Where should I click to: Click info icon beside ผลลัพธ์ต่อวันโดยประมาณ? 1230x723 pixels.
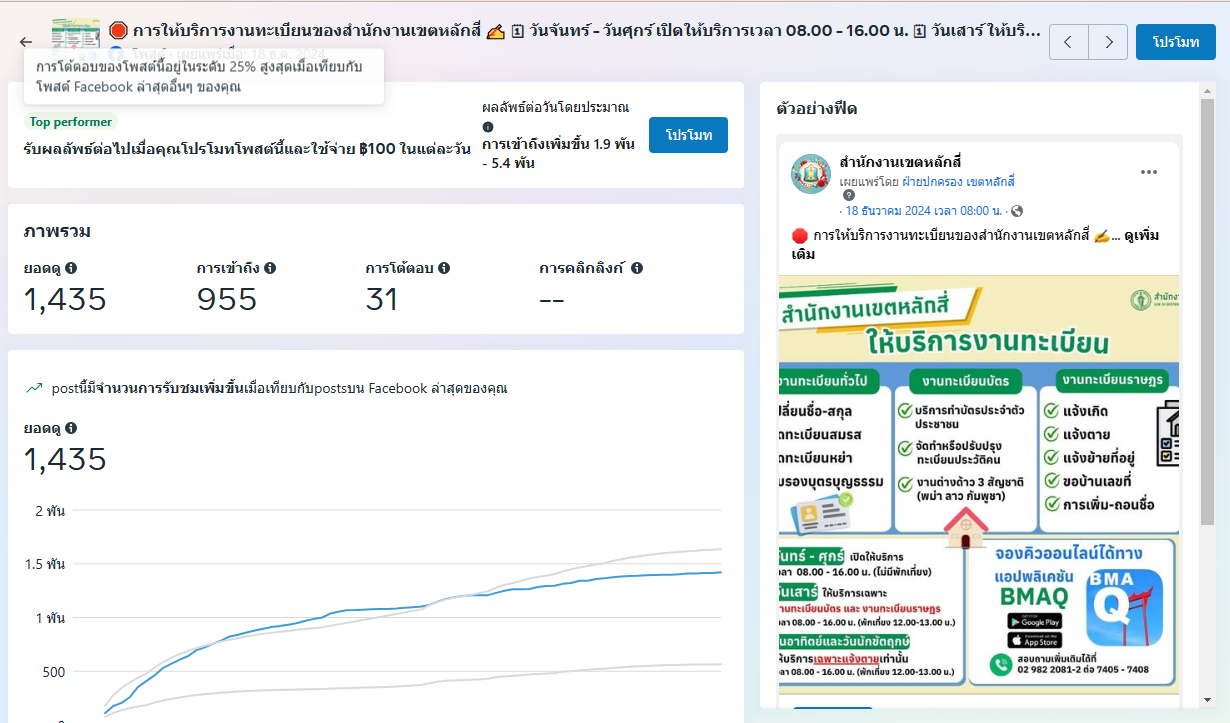(488, 127)
